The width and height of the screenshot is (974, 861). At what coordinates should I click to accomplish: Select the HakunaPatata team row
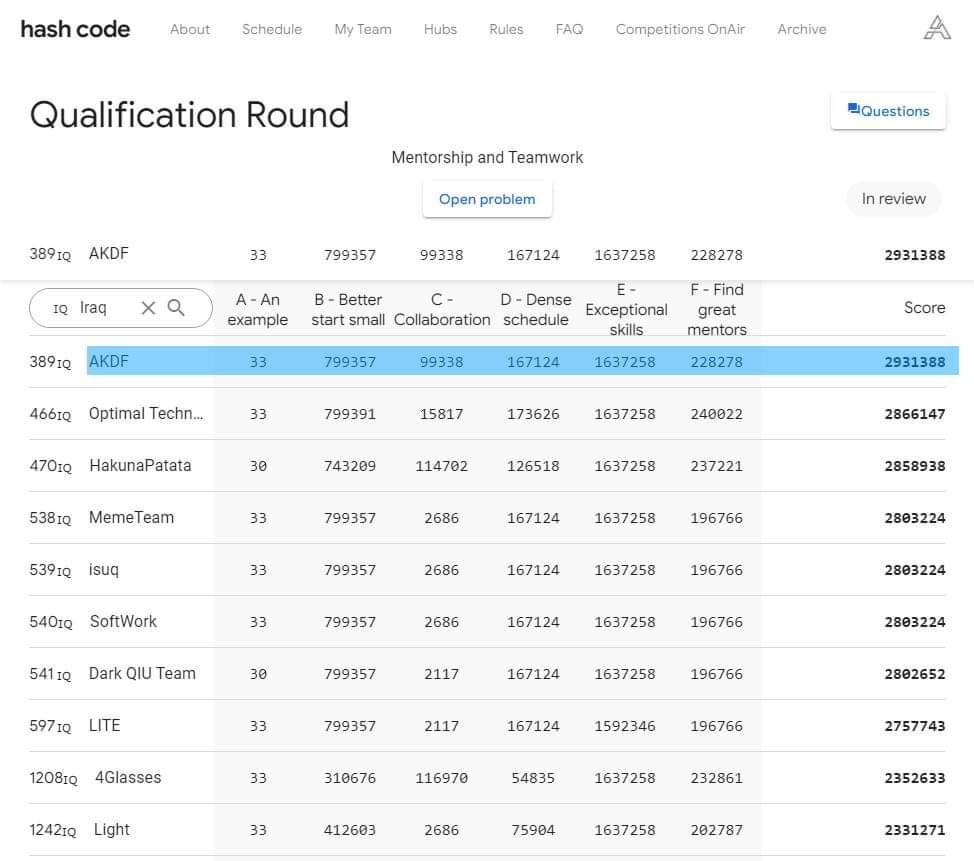click(x=140, y=465)
